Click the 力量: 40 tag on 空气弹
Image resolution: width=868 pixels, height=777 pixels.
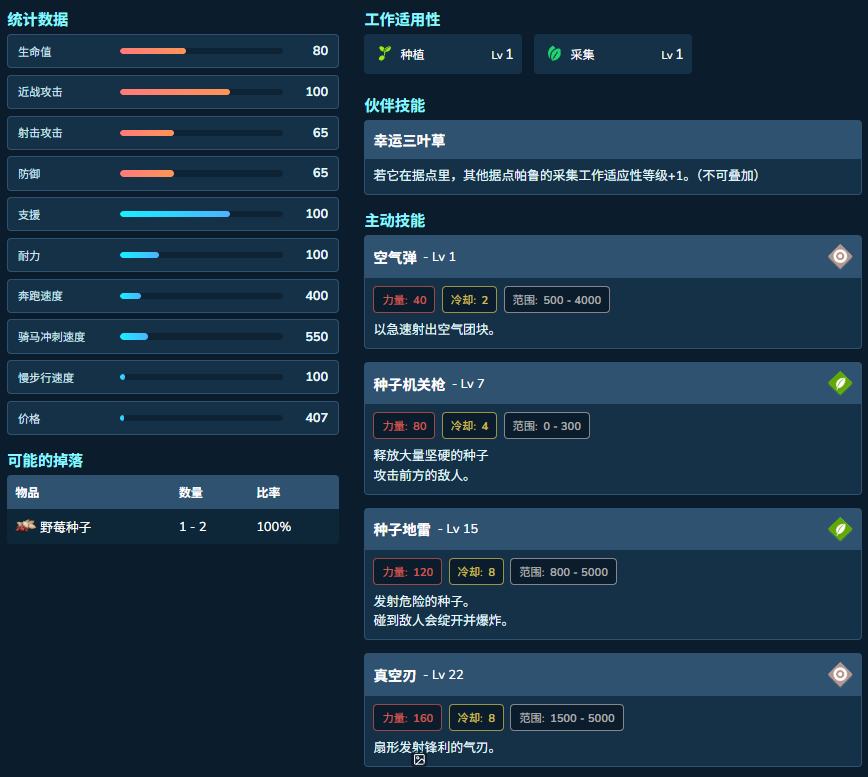click(x=404, y=300)
